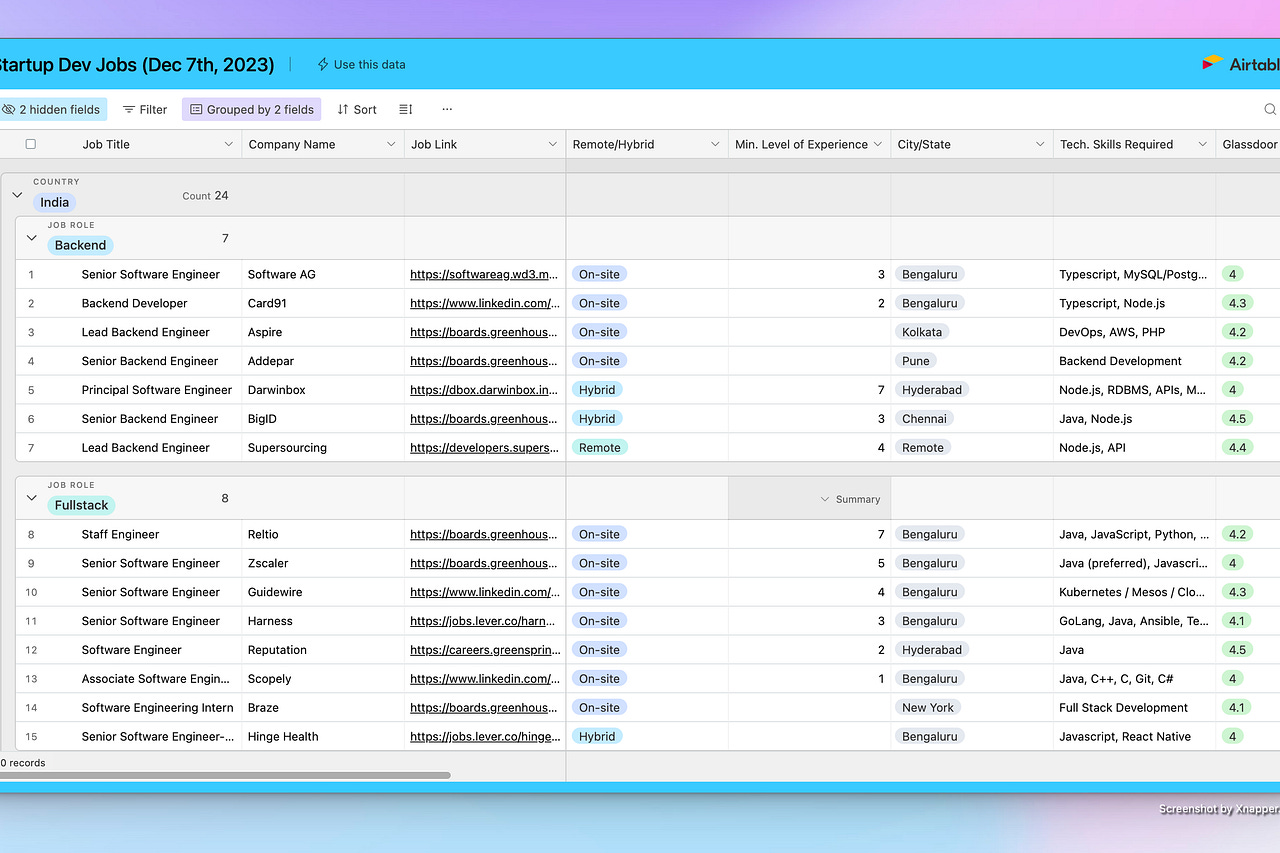This screenshot has height=853, width=1280.
Task: Click experience value 7 in Darwinbox row
Action: [881, 390]
